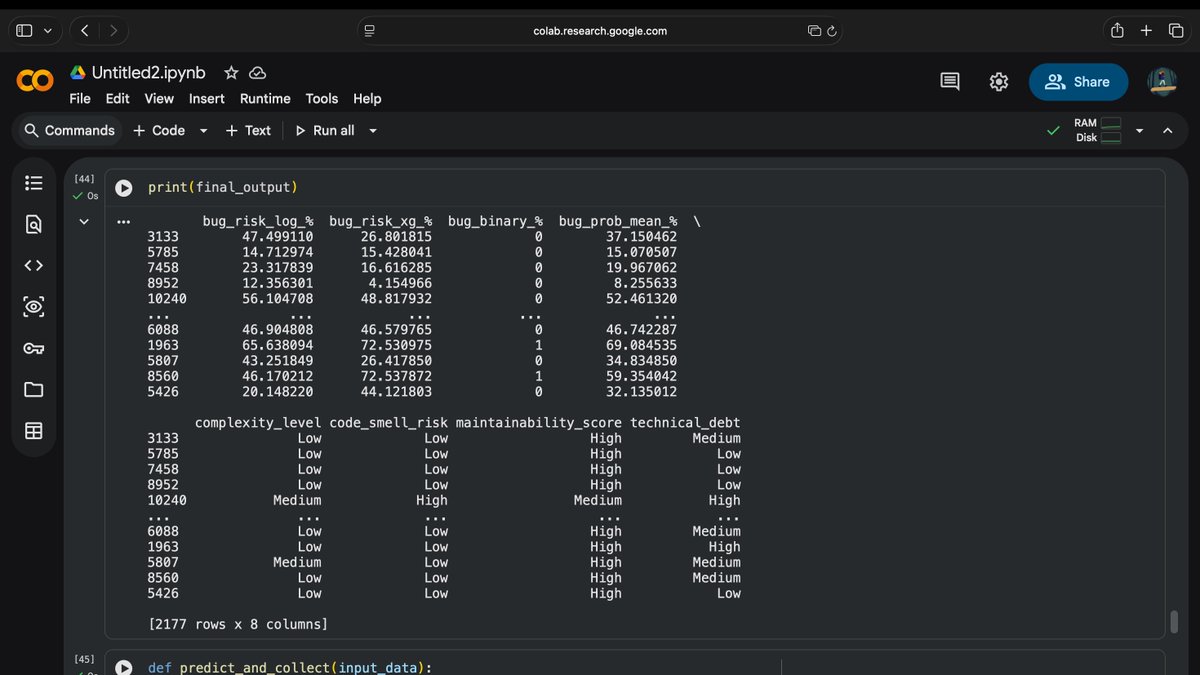Star the Untitled2.ipynb notebook
The width and height of the screenshot is (1200, 675).
tap(231, 73)
